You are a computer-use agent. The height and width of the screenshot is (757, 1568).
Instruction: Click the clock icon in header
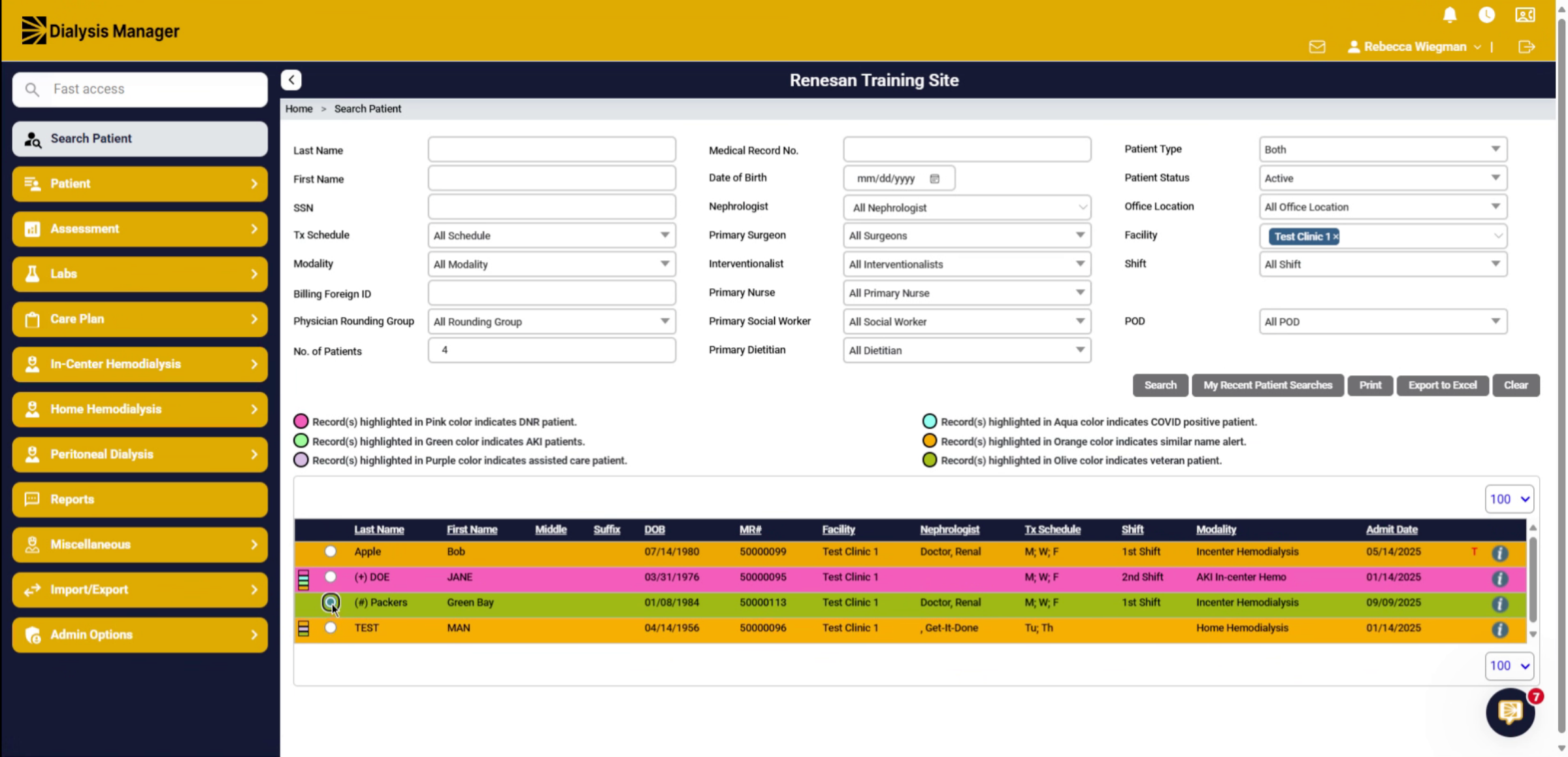[x=1486, y=15]
